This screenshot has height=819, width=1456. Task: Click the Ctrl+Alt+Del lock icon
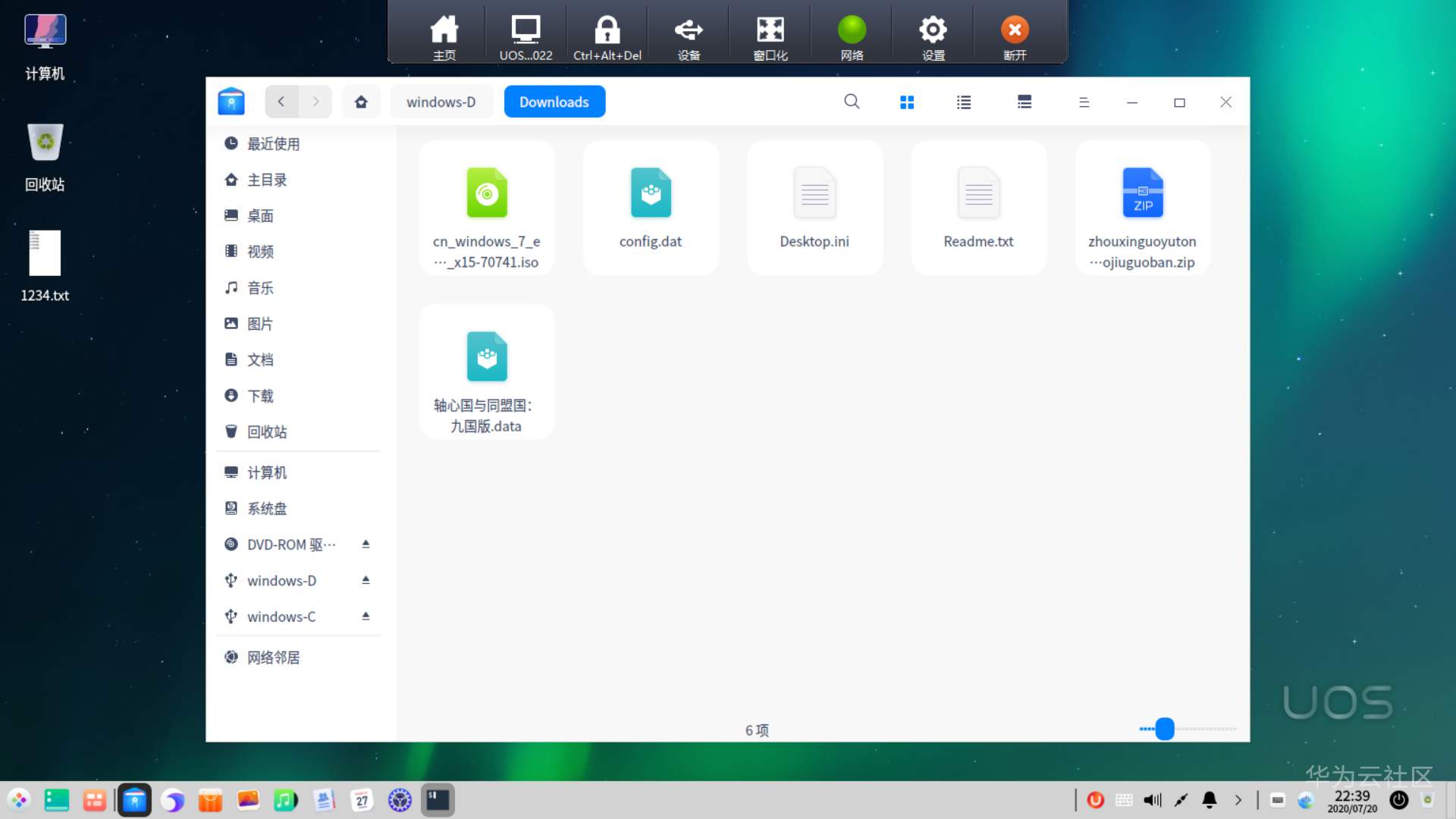(607, 30)
